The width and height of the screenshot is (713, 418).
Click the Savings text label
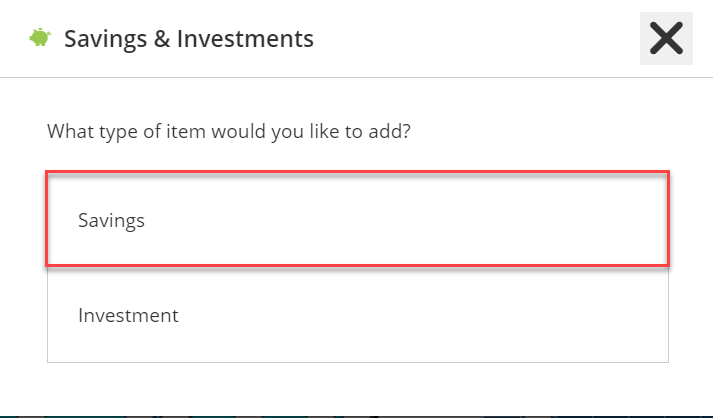[111, 221]
